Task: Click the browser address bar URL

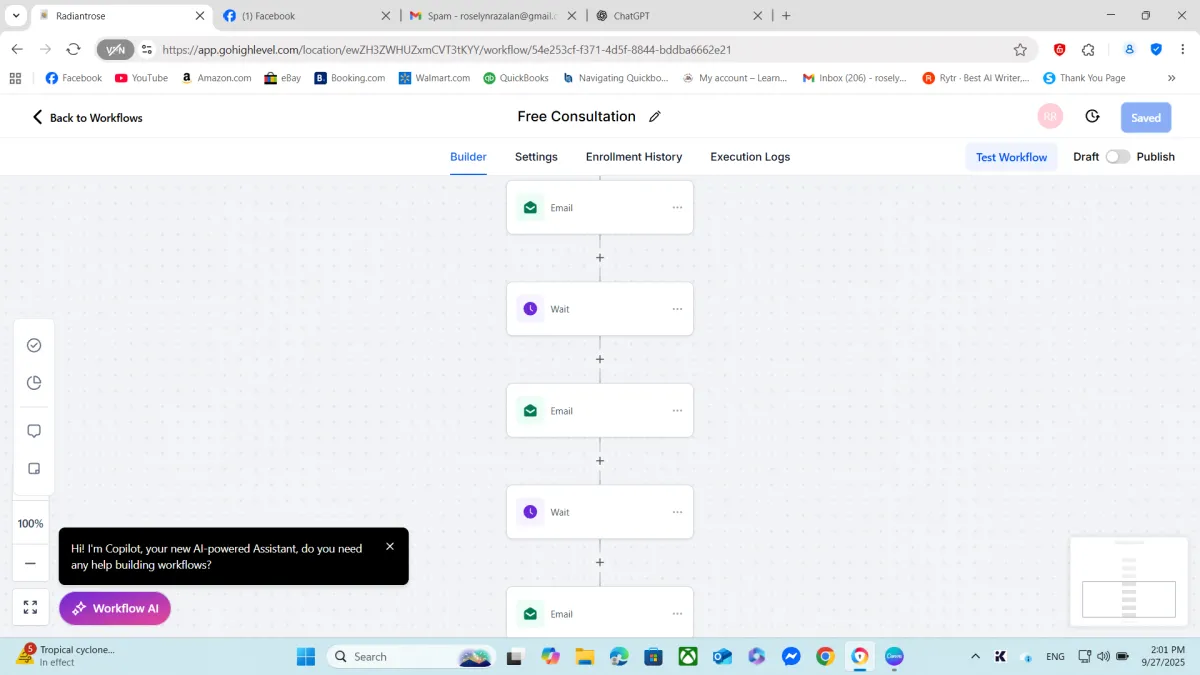Action: click(447, 49)
